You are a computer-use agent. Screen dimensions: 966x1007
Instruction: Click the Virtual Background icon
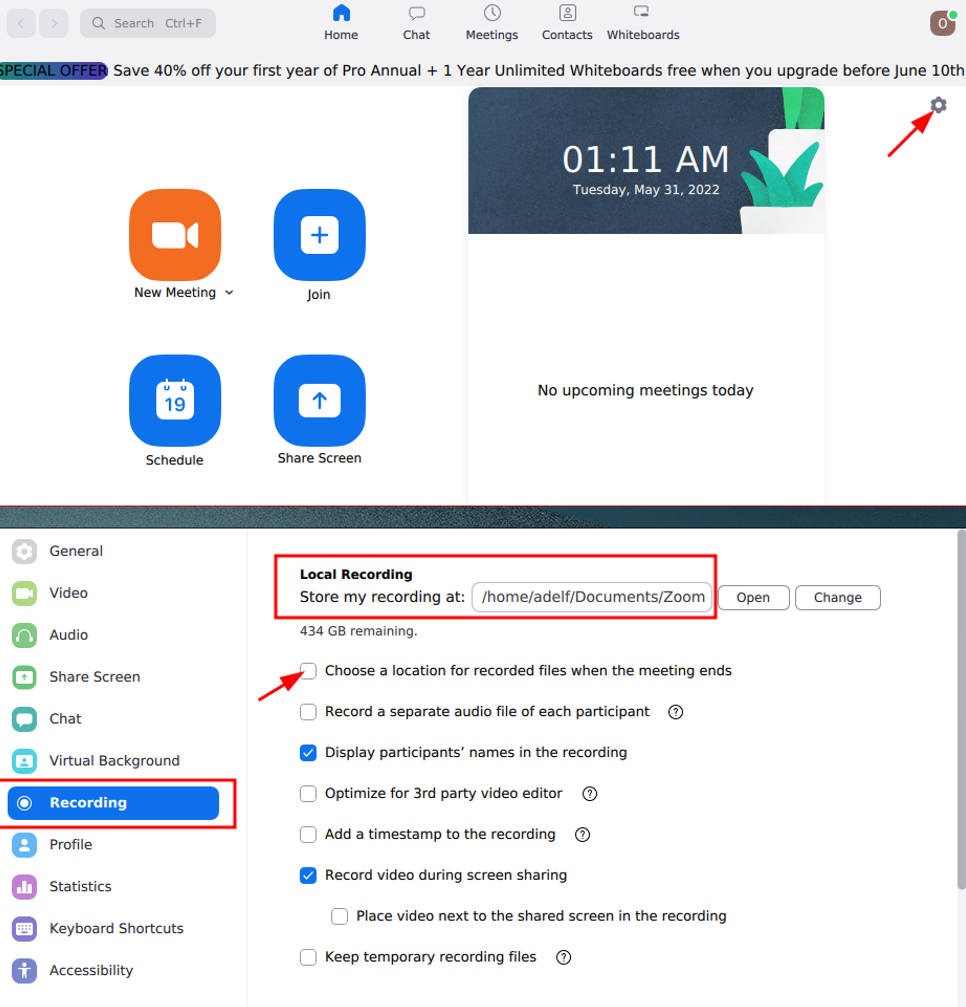(x=24, y=761)
